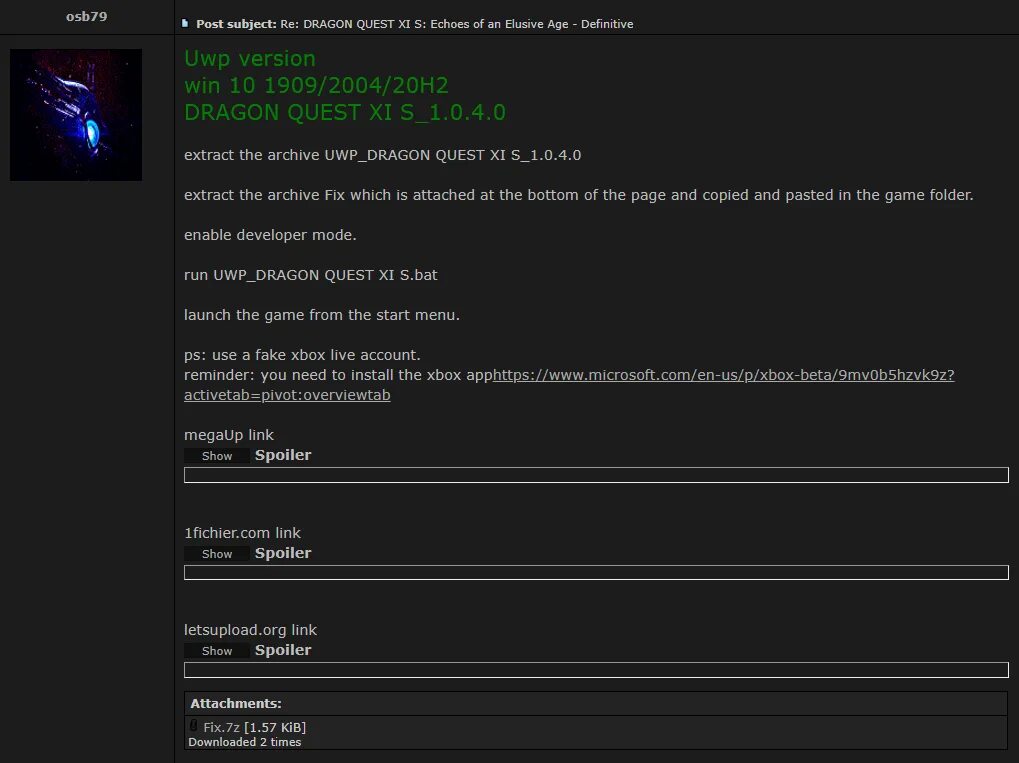
Task: Click the 'extract the archive Fix' instruction line
Action: 578,195
